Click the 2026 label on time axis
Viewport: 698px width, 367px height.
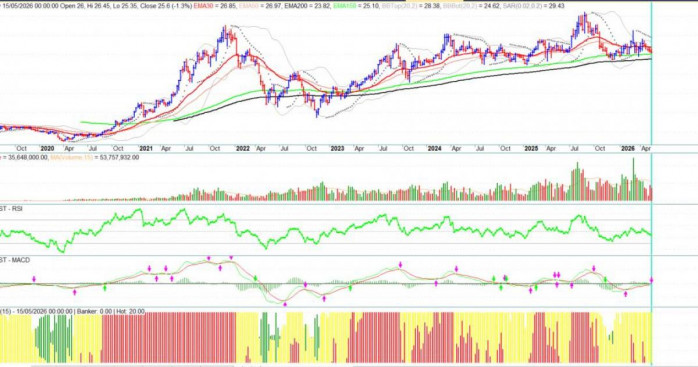click(628, 148)
